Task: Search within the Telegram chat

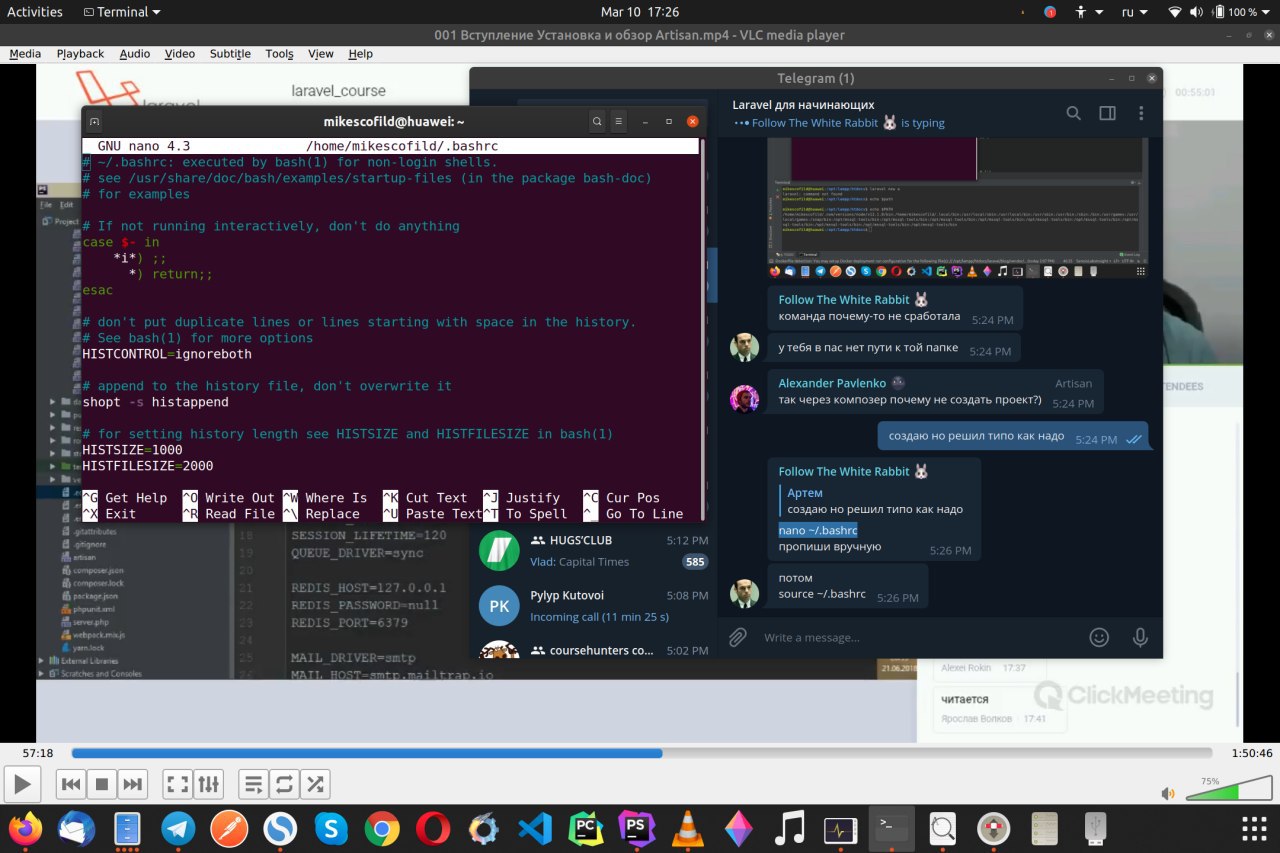Action: tap(1073, 113)
